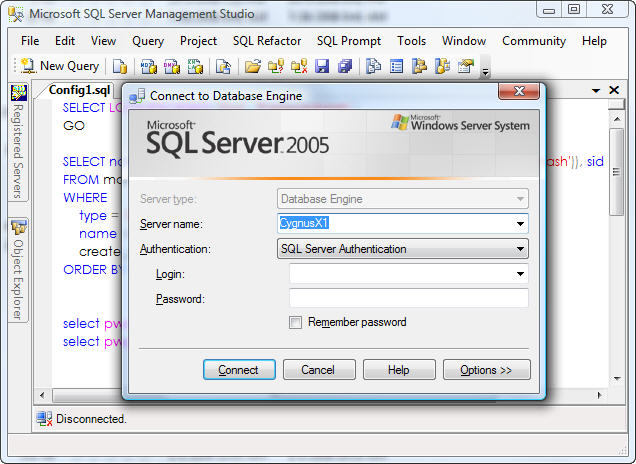The height and width of the screenshot is (464, 636).
Task: Click the Connect button
Action: 239,370
